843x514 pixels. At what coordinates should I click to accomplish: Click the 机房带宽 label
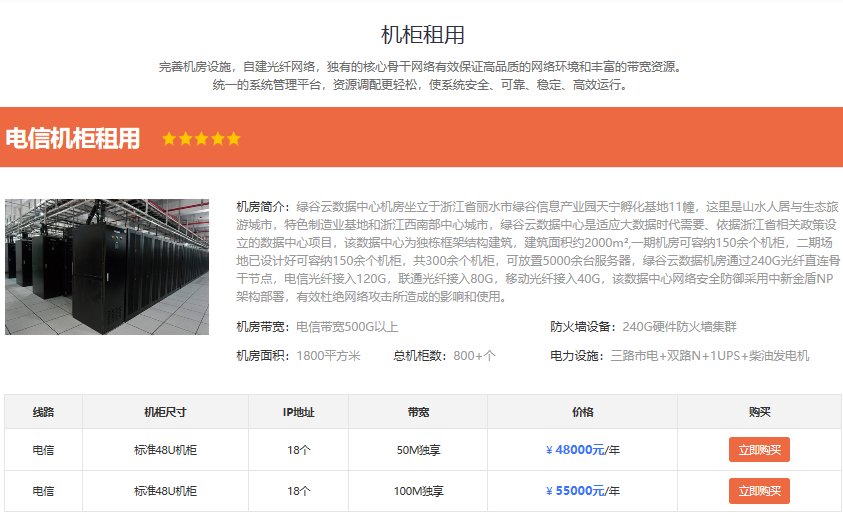click(263, 326)
